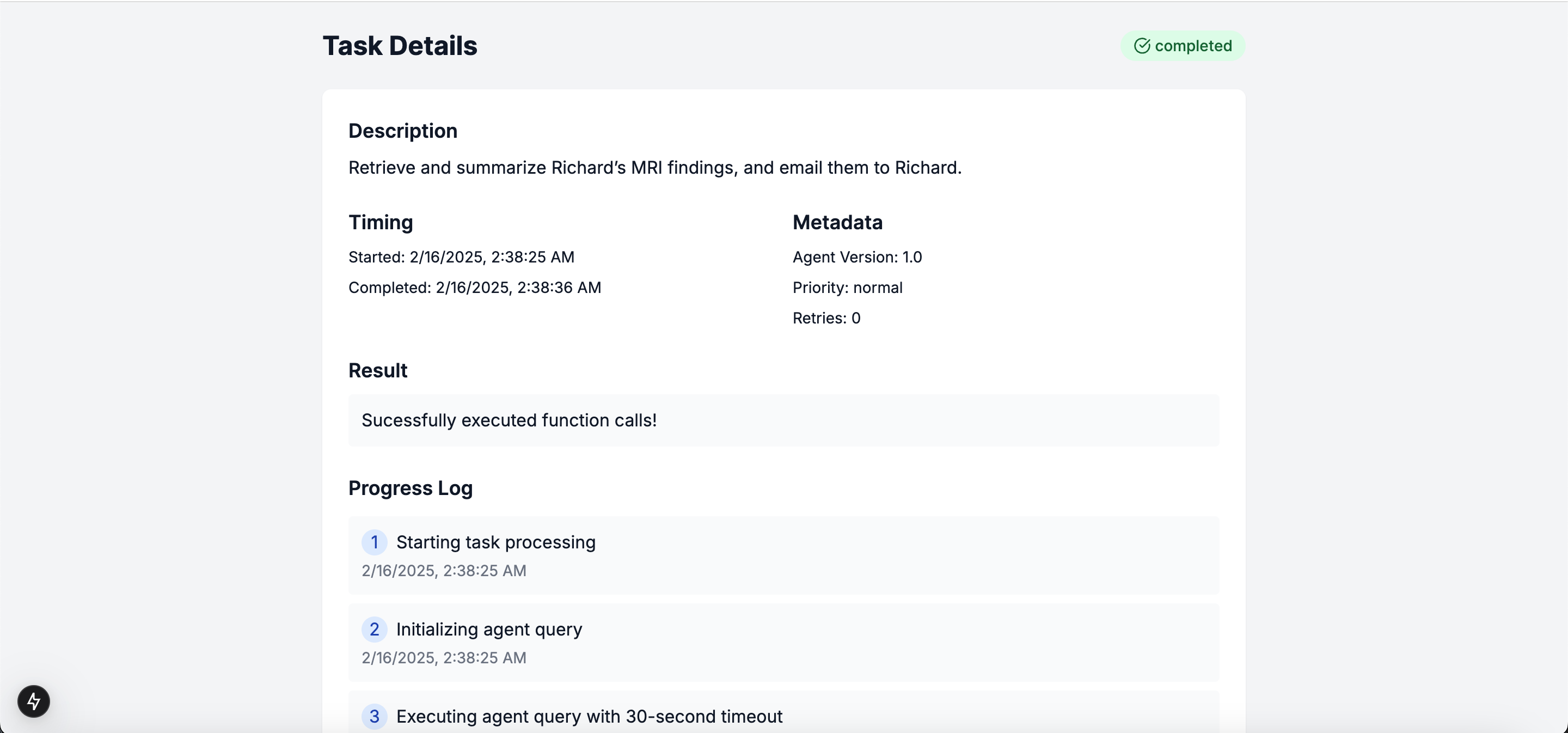Click the MRI findings task description text
The height and width of the screenshot is (733, 1568).
pyautogui.click(x=654, y=167)
